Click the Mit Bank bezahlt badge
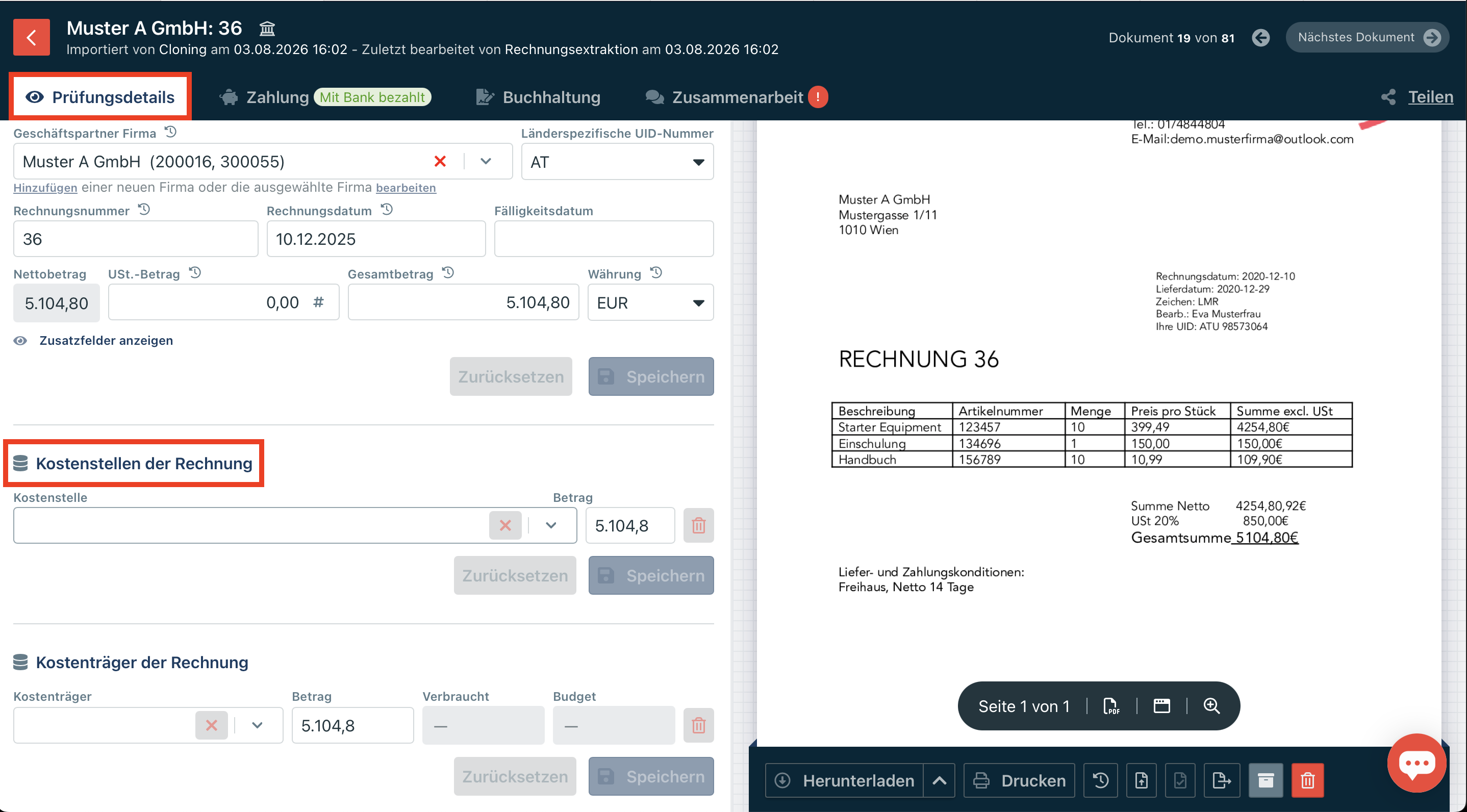 click(372, 97)
